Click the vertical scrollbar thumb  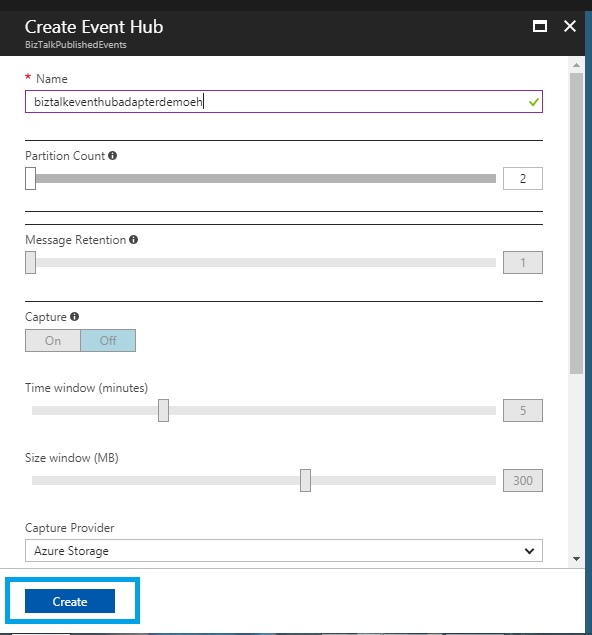coord(576,224)
